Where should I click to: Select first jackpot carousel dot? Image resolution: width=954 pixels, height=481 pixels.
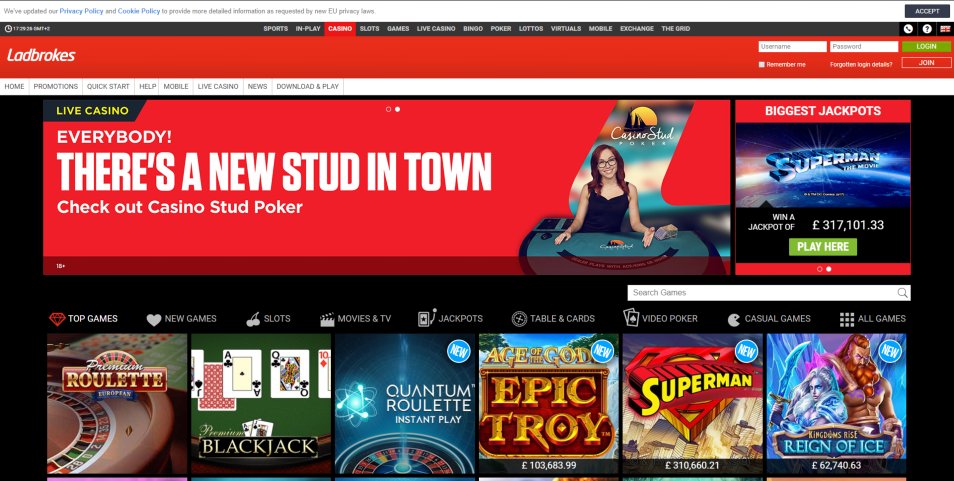coord(820,269)
